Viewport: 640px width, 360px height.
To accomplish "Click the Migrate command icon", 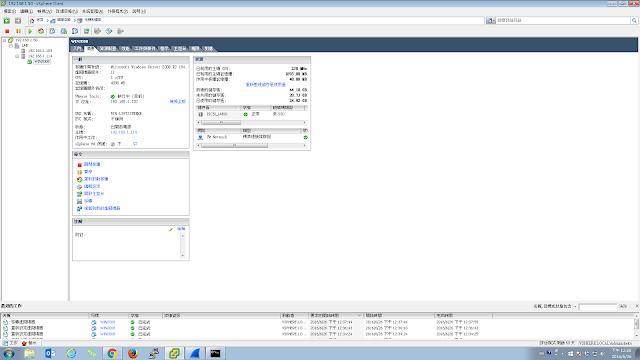I will [x=80, y=201].
